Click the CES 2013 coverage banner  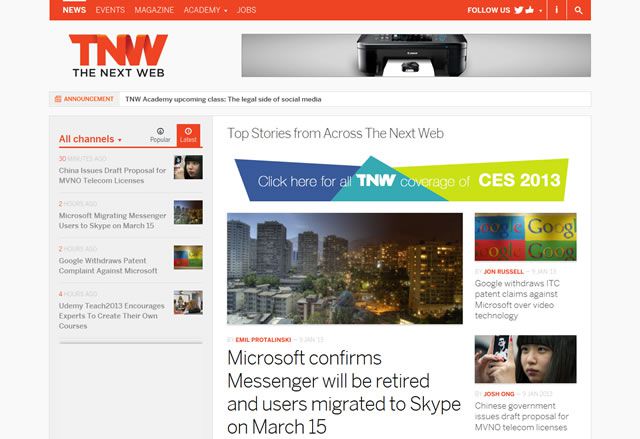401,179
